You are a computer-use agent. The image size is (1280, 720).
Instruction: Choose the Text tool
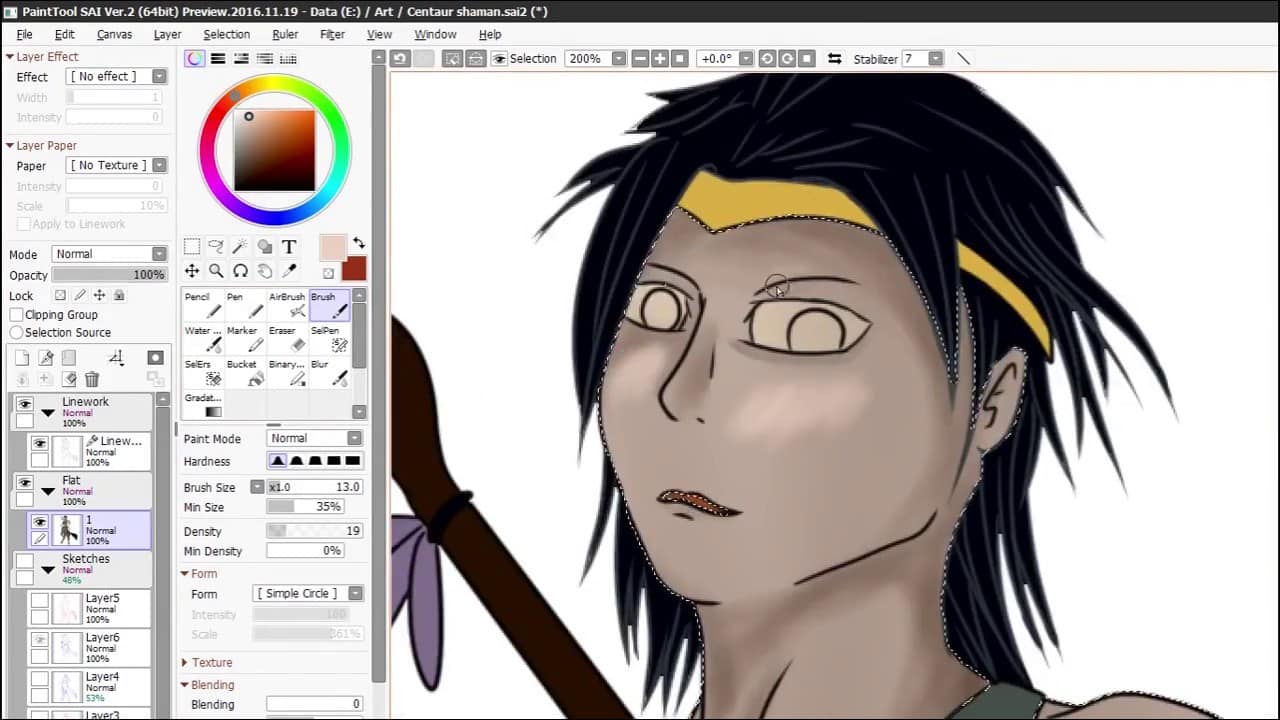point(289,246)
